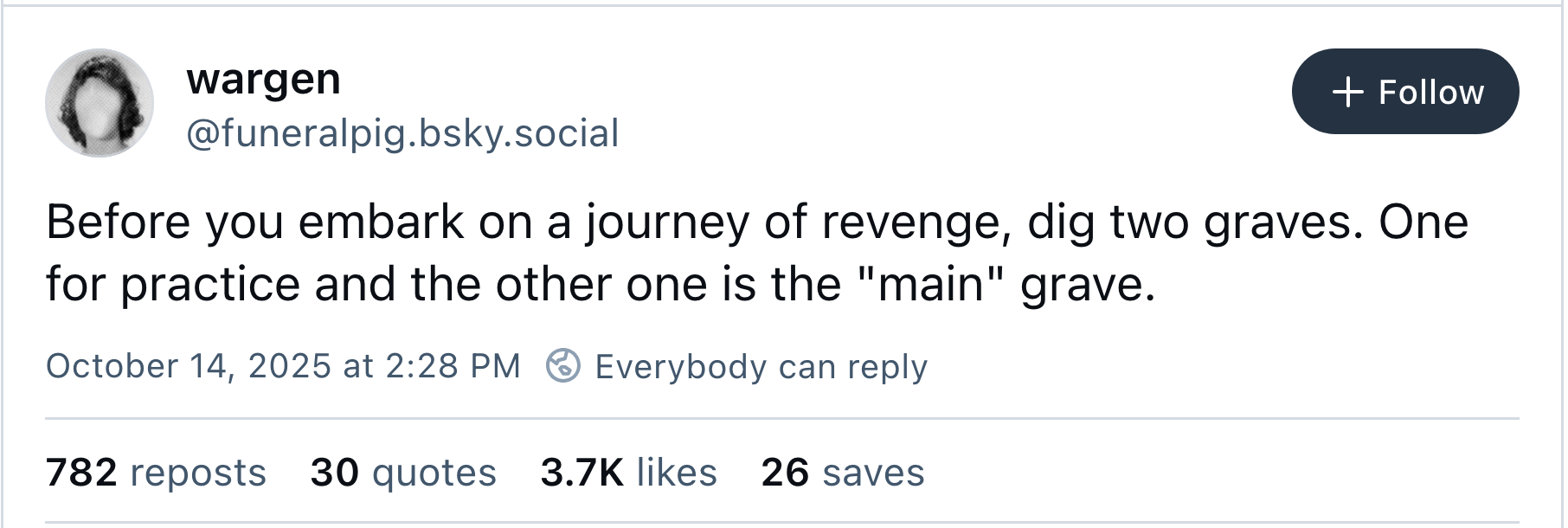Open the post timestamp October 14, 2025
The image size is (1568, 528).
point(284,366)
